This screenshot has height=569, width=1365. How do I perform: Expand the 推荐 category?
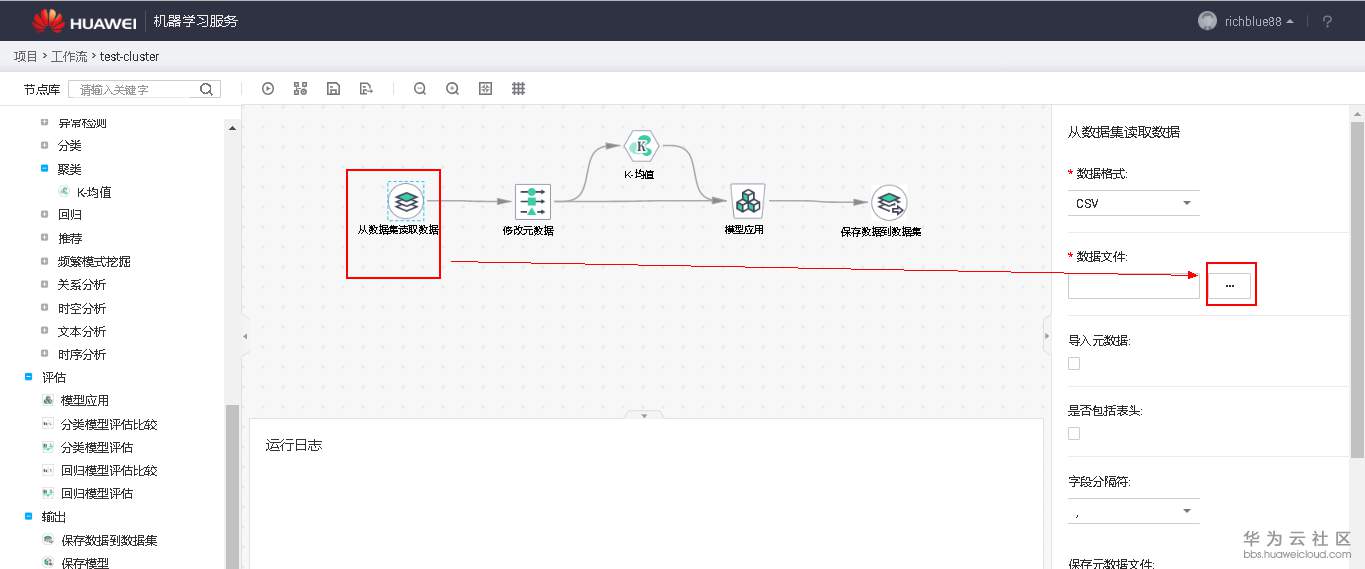(44, 238)
